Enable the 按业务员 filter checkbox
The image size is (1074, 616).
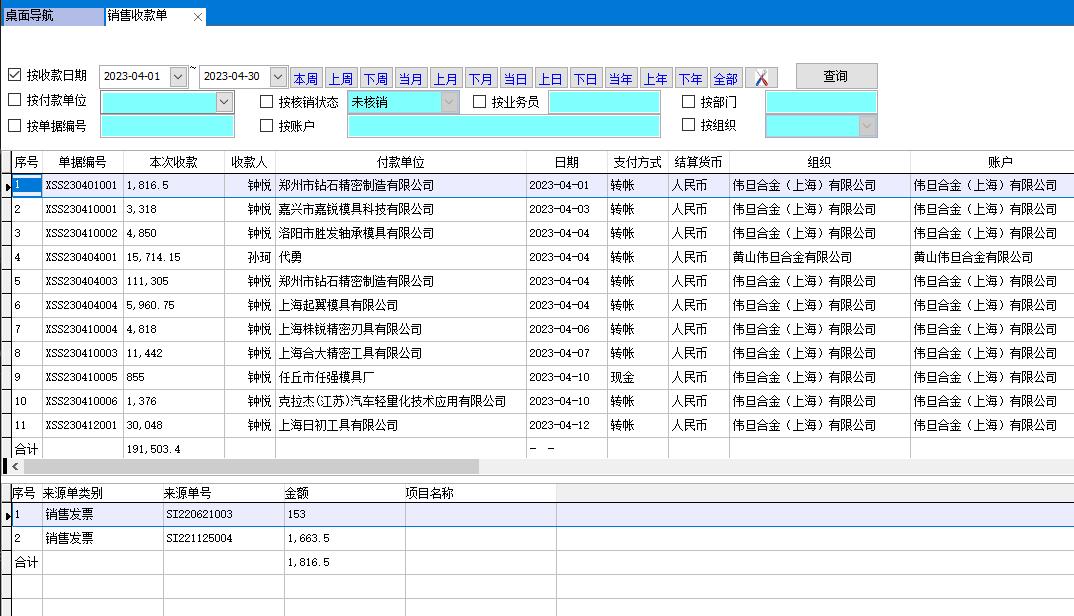477,102
